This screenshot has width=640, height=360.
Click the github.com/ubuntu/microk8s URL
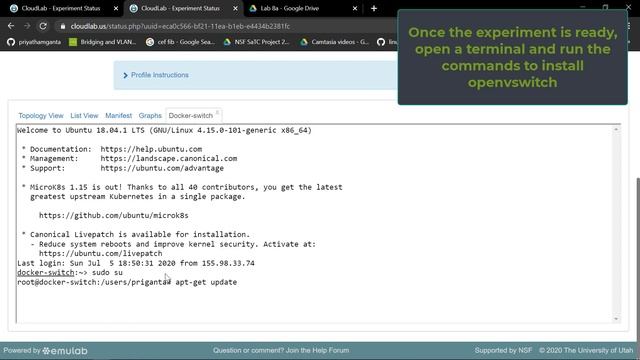click(x=113, y=216)
